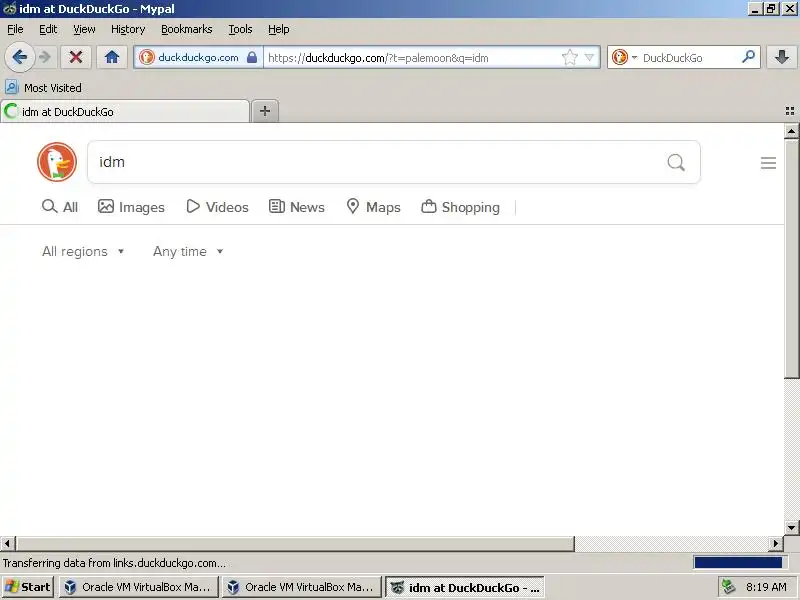Click the vertical scrollbar down arrow

791,527
